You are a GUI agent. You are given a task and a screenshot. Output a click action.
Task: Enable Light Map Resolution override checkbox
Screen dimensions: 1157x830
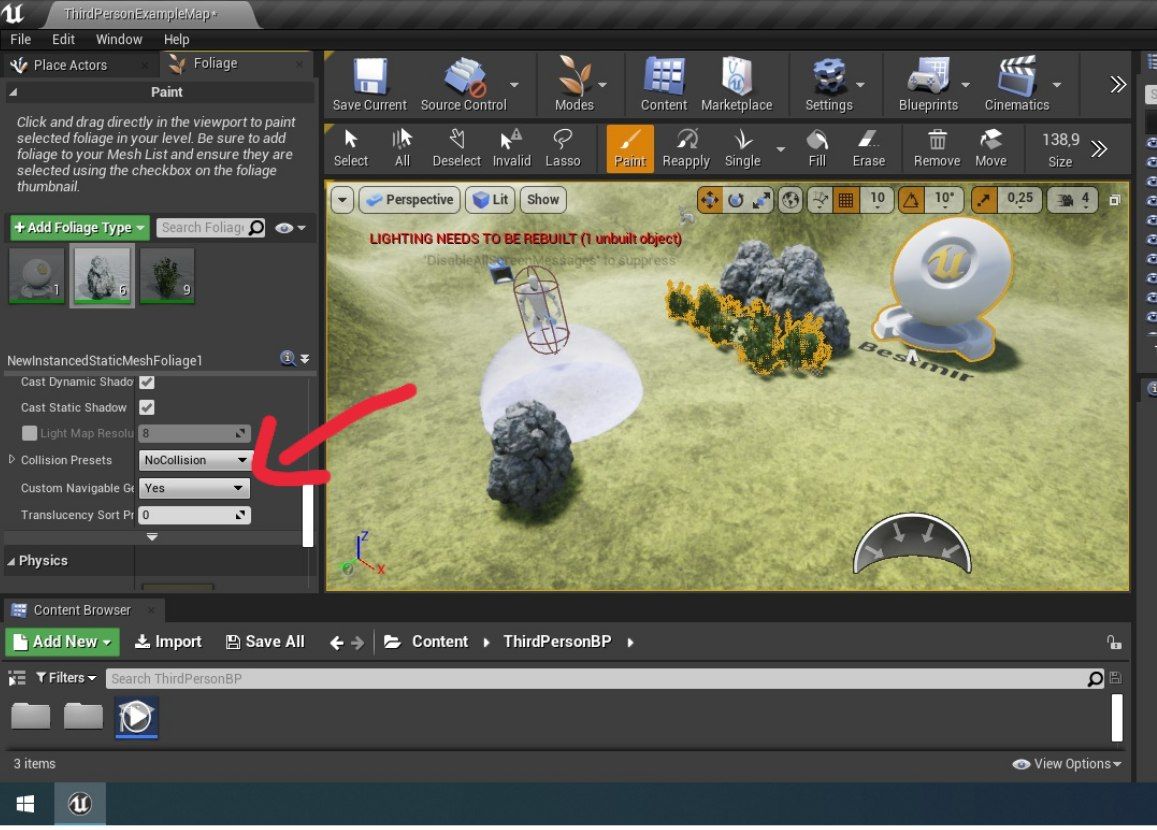point(30,433)
